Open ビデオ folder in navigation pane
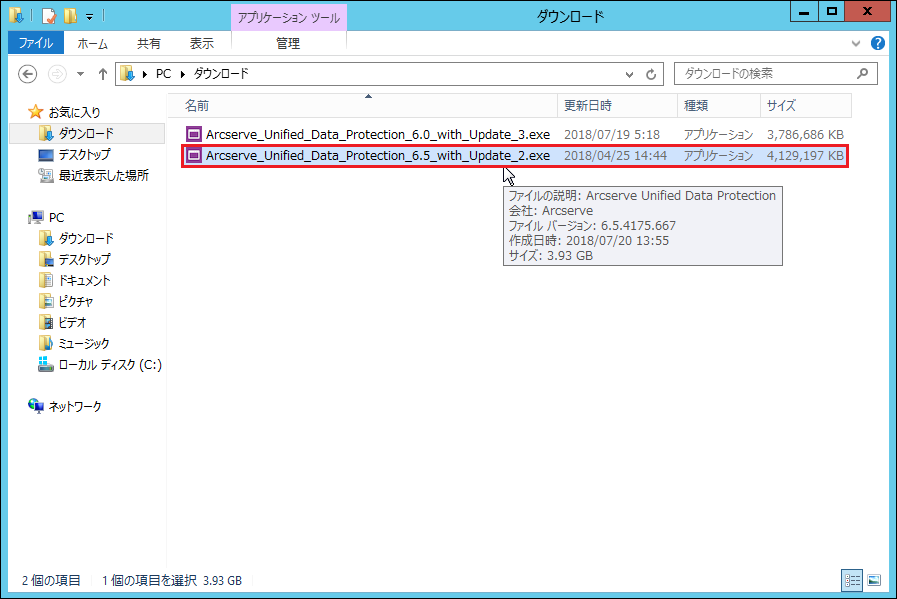897x599 pixels. pyautogui.click(x=72, y=323)
